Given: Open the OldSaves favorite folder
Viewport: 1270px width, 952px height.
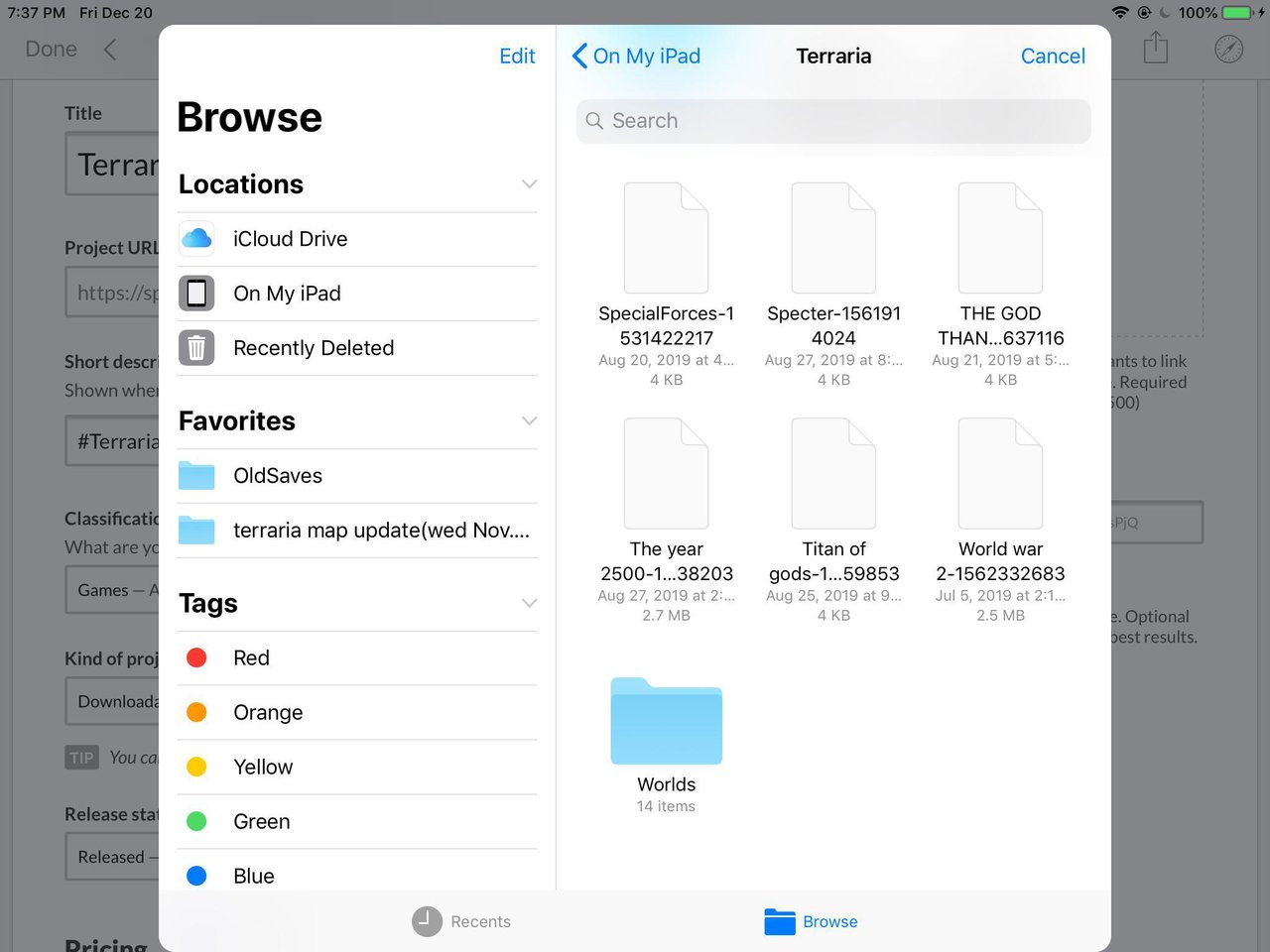Looking at the screenshot, I should [x=357, y=476].
